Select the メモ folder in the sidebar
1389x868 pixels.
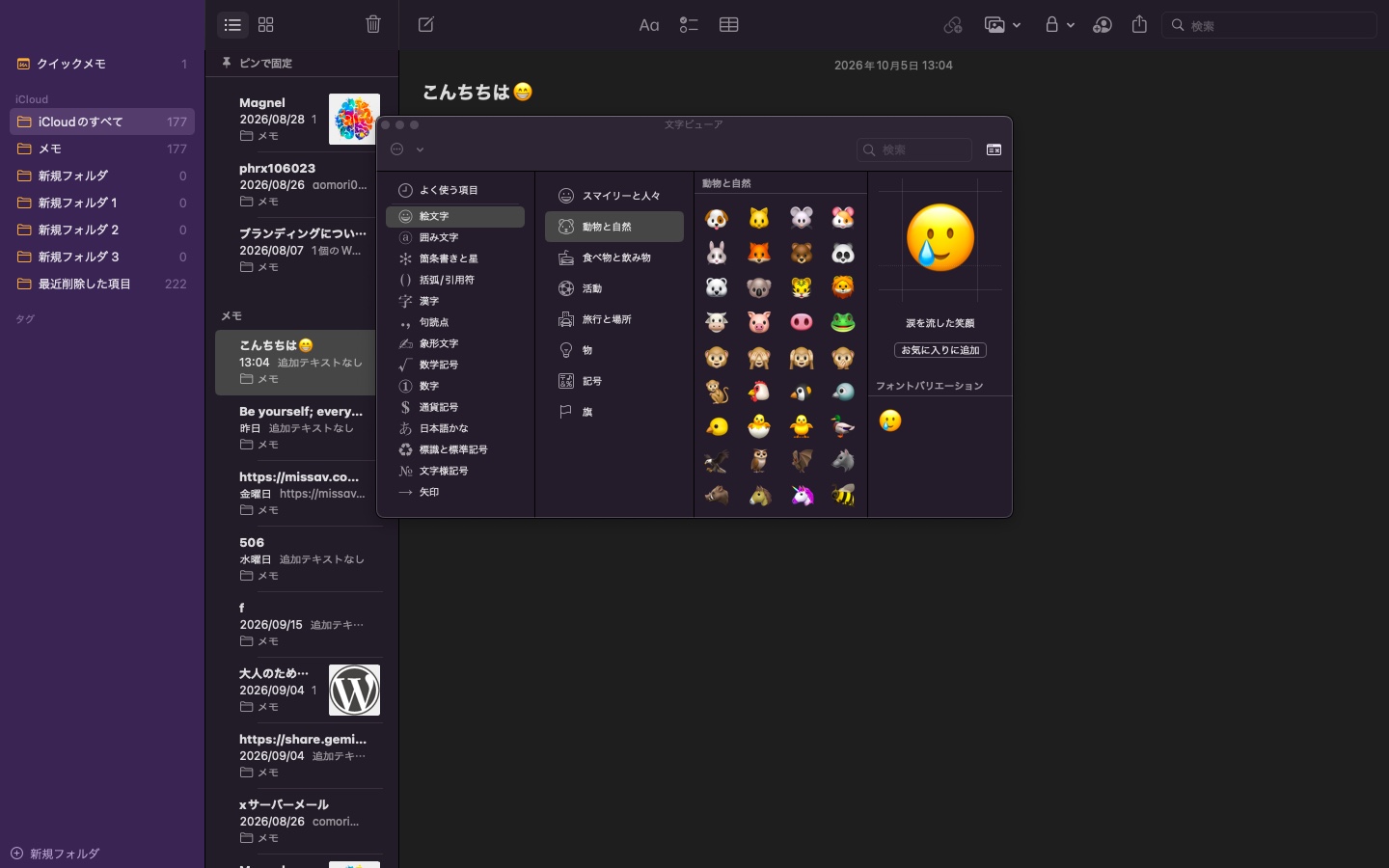(102, 149)
